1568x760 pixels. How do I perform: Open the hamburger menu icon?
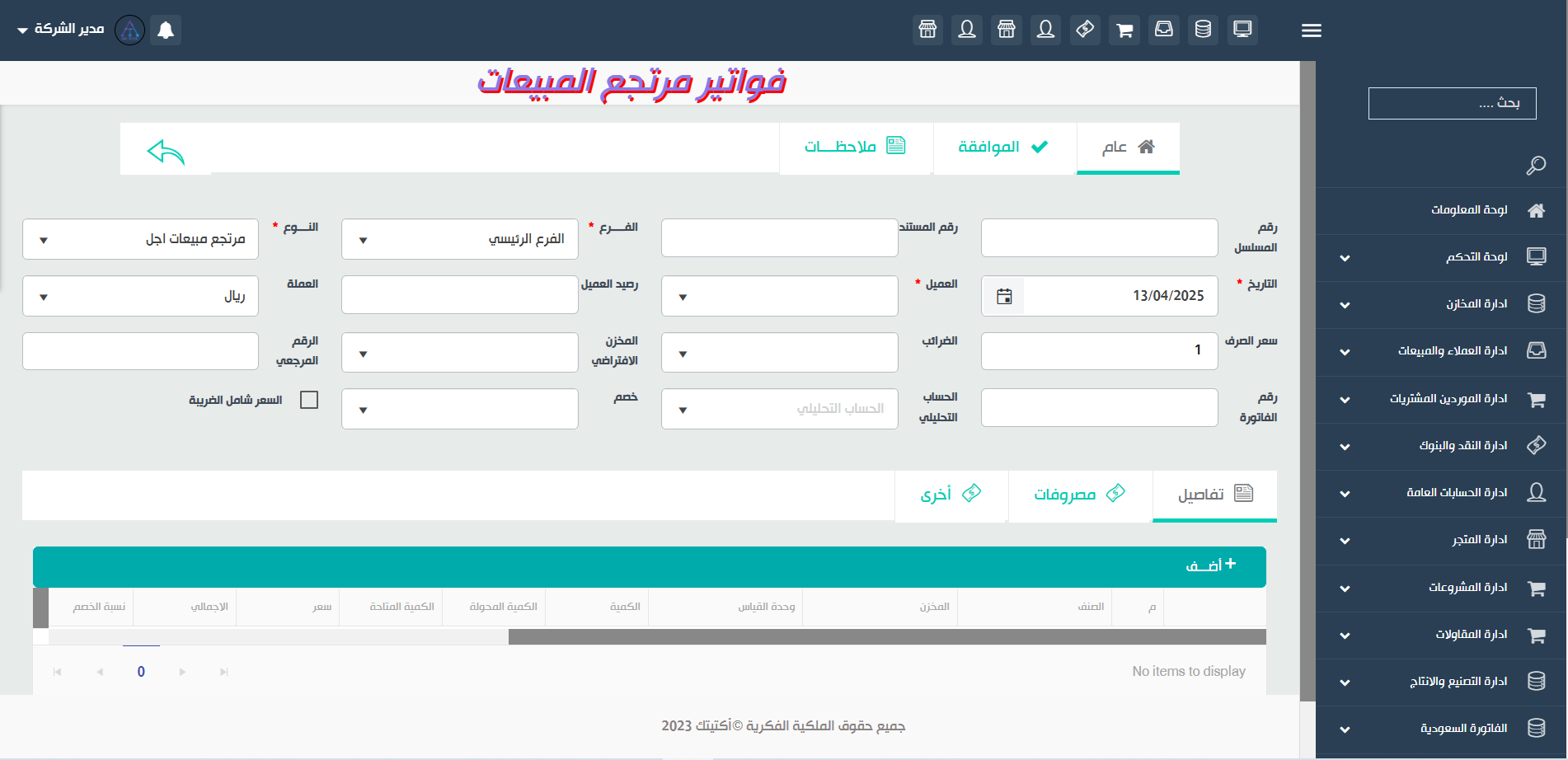click(1311, 30)
